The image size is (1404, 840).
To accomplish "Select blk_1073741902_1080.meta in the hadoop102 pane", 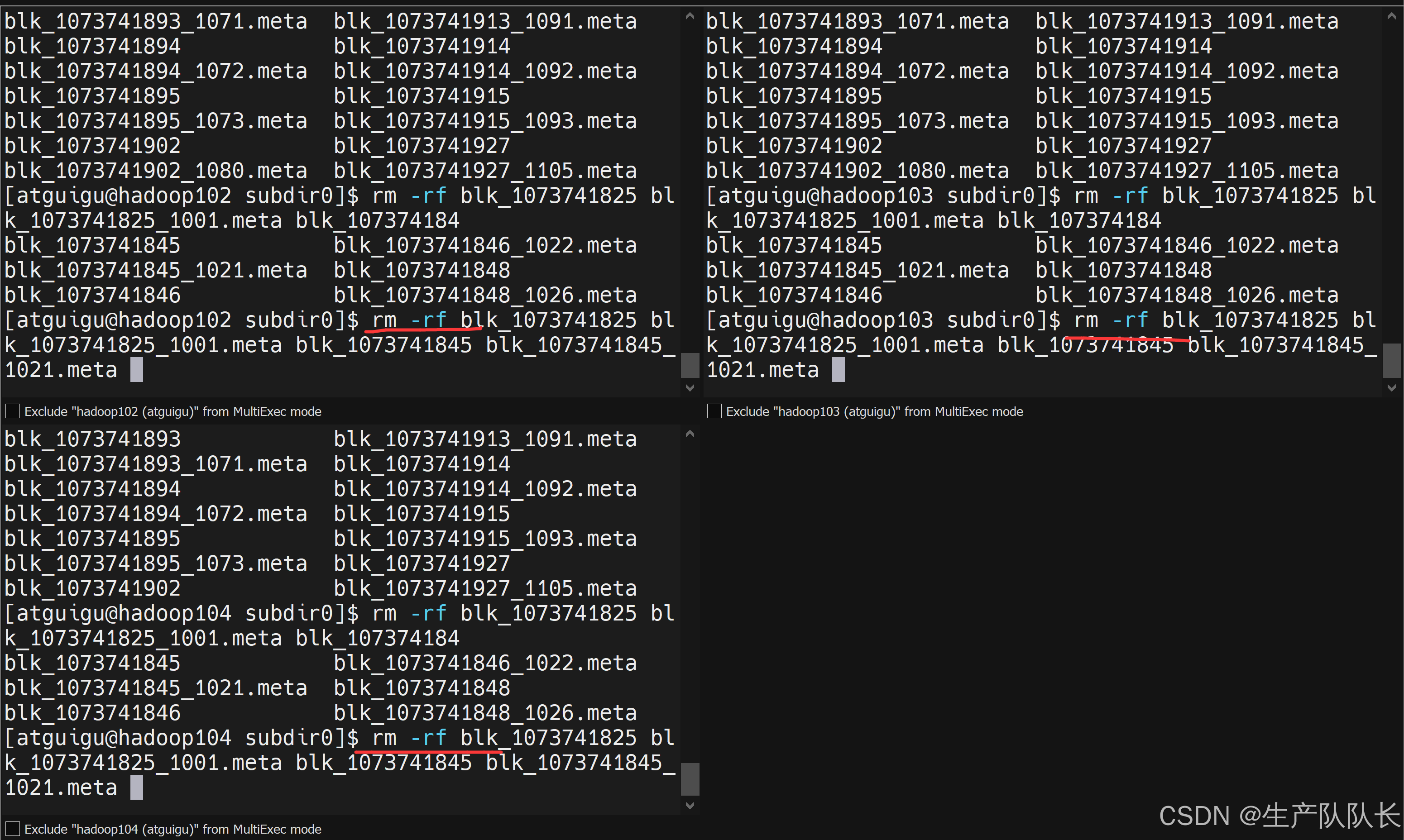I will pos(156,171).
